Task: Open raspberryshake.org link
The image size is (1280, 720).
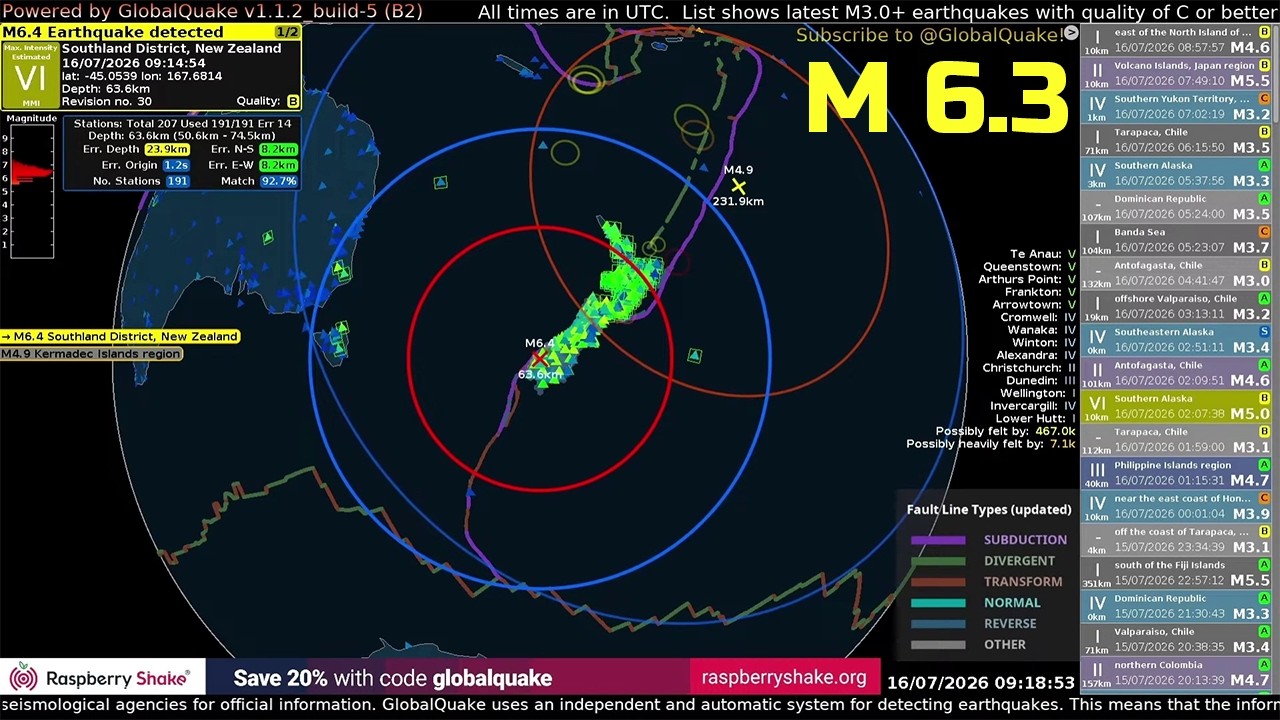Action: tap(784, 678)
